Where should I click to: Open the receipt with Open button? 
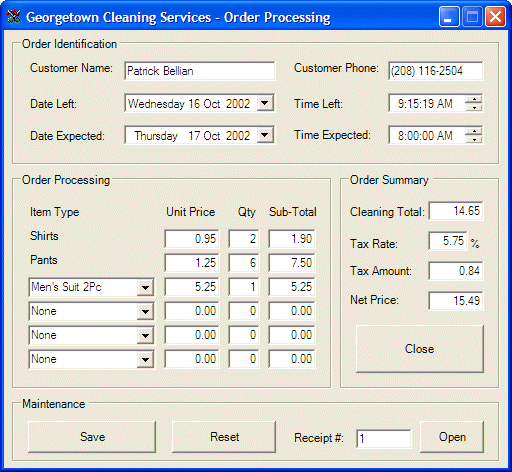pyautogui.click(x=452, y=437)
